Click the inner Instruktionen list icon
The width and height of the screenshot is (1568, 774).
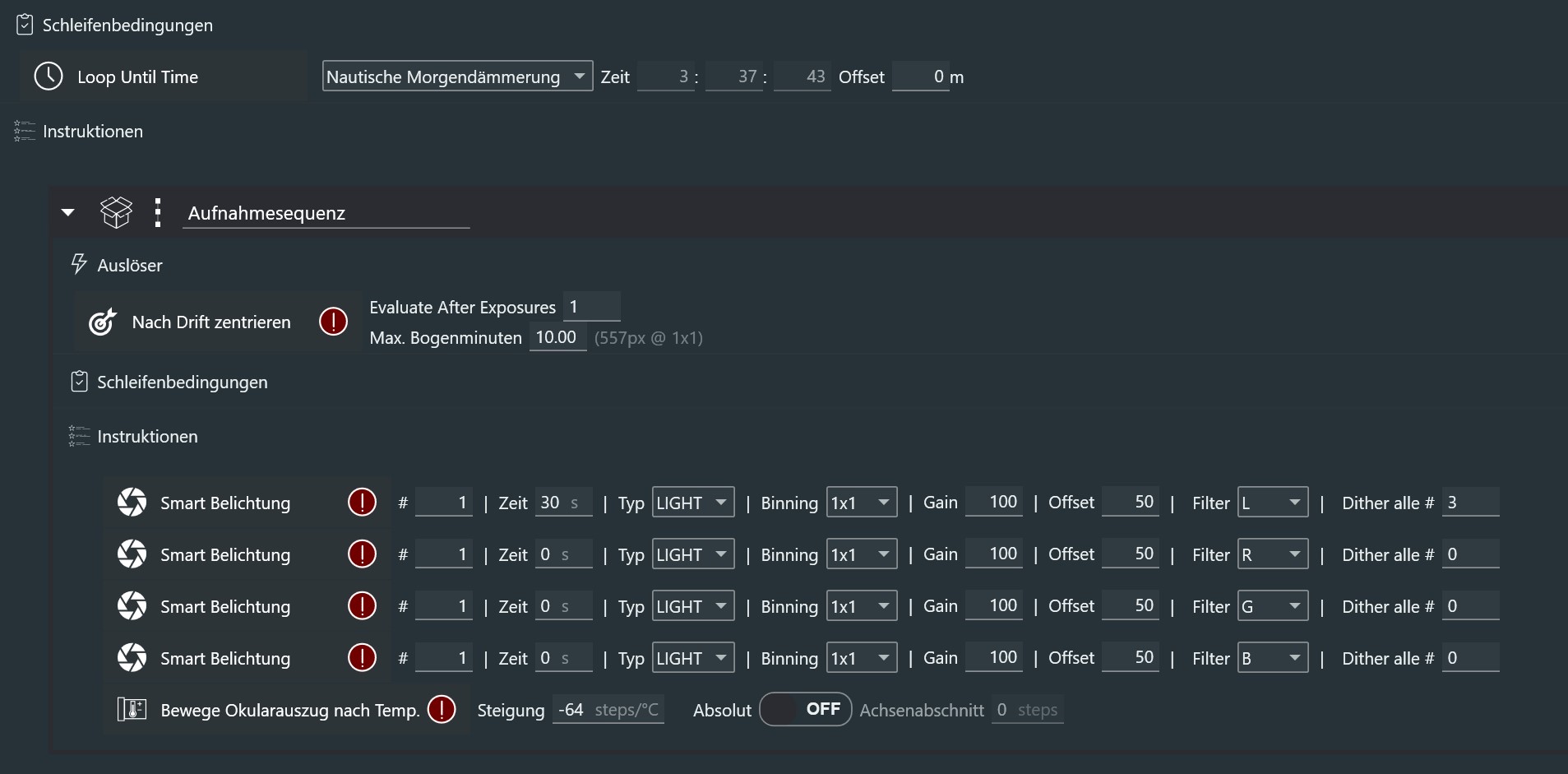click(79, 436)
